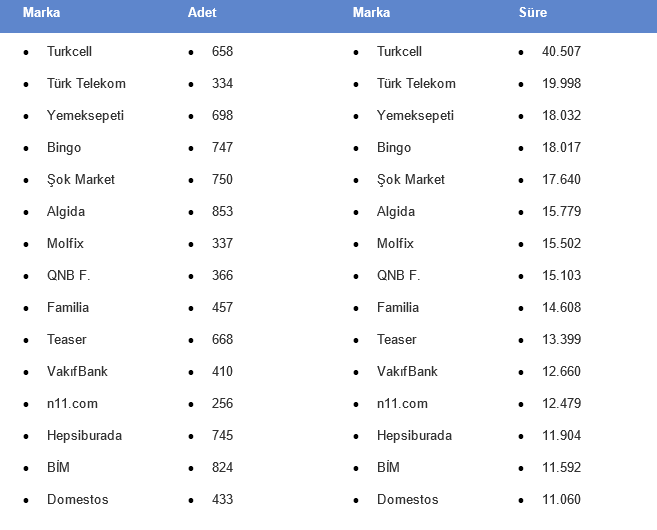
Task: Click the 698 Yemeksepeti count value
Action: coord(222,116)
